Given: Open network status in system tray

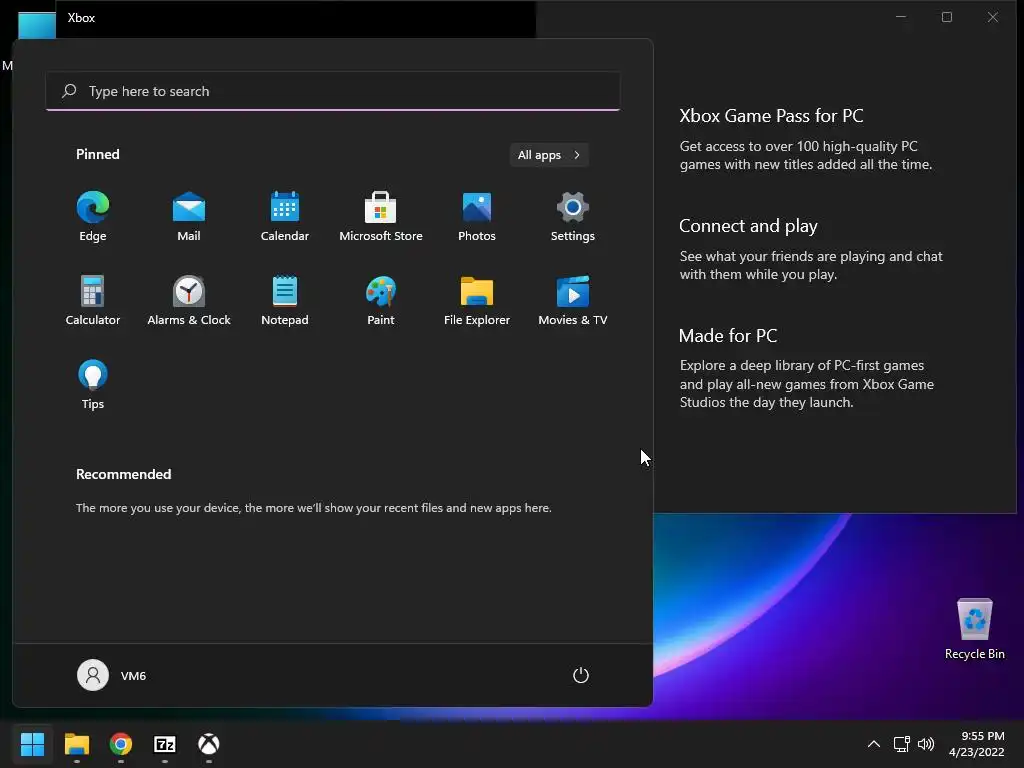Looking at the screenshot, I should [x=901, y=744].
